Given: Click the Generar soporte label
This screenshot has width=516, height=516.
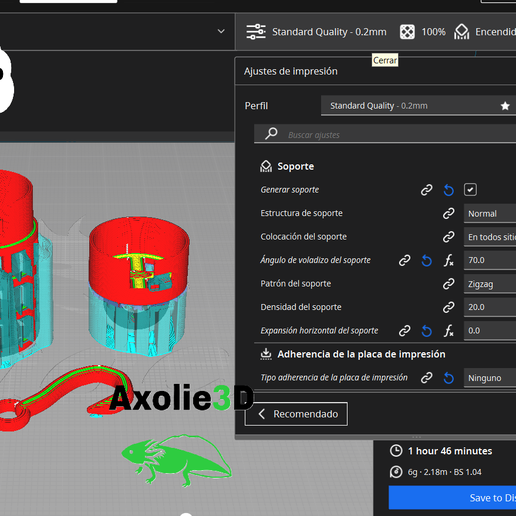Looking at the screenshot, I should (290, 190).
